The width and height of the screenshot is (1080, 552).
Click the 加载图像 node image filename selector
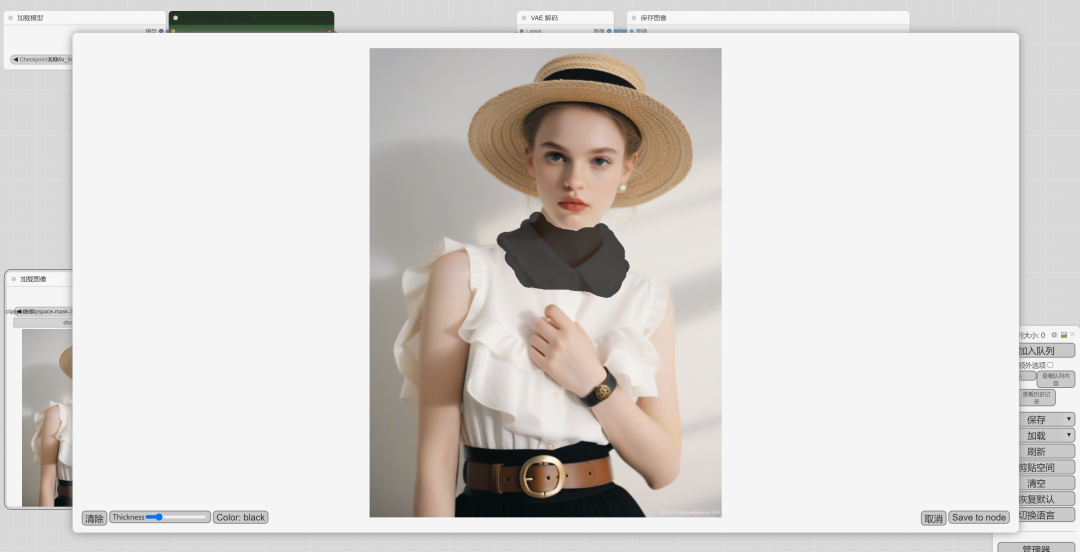tap(43, 311)
